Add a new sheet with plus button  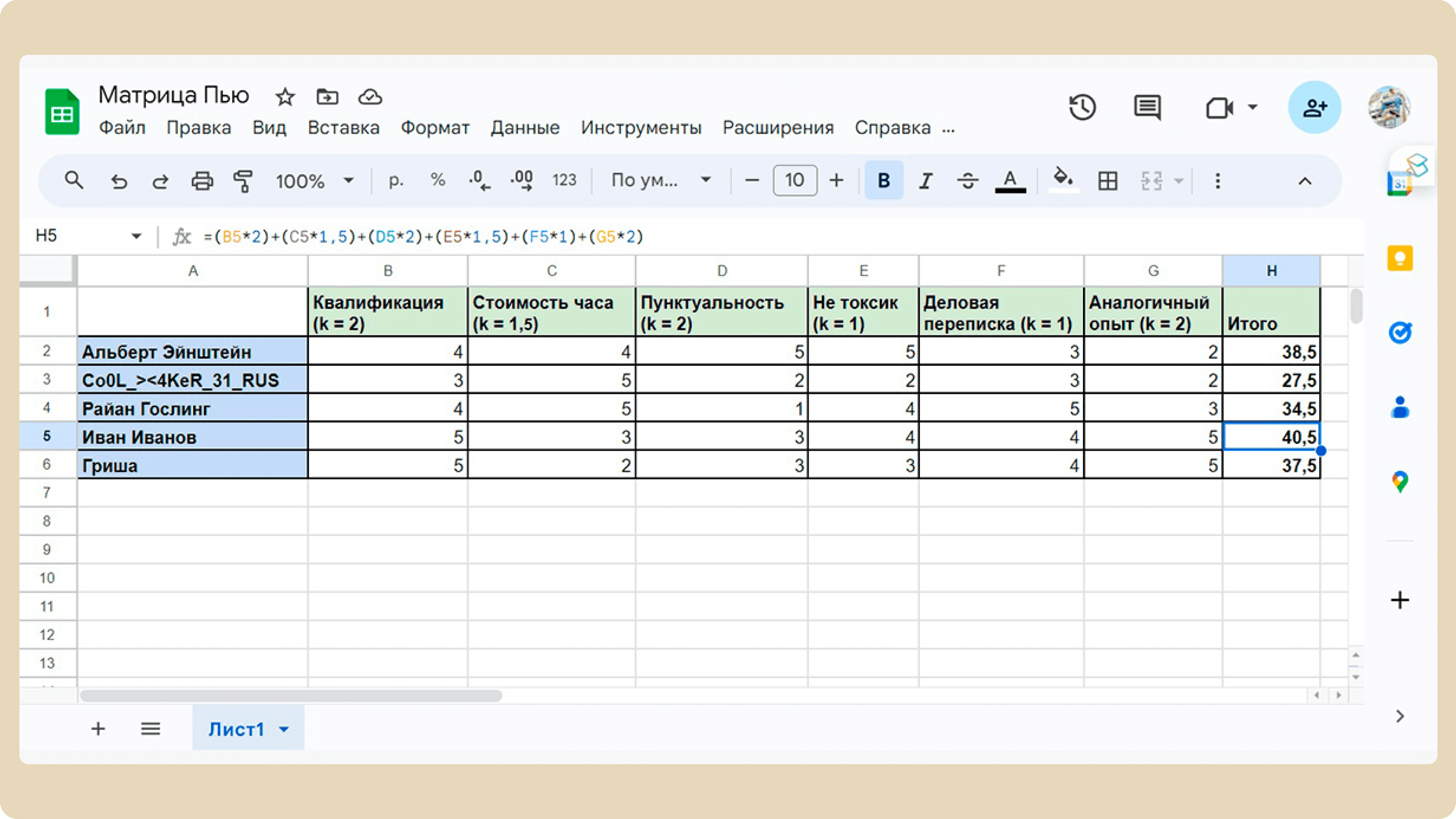click(98, 728)
